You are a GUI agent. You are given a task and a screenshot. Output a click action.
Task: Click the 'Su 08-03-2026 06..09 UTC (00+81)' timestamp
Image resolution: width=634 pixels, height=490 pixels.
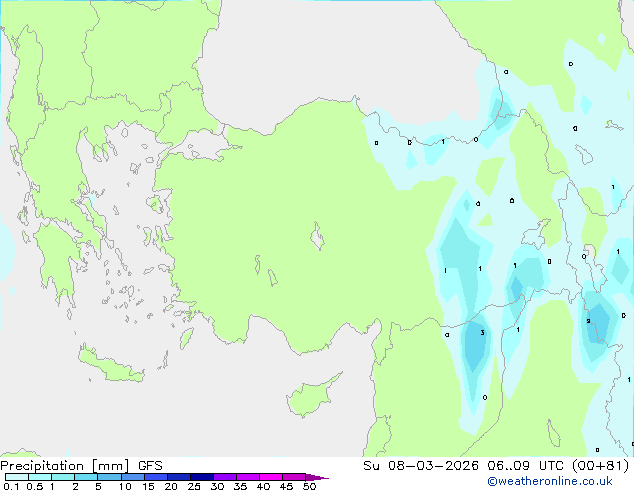[x=496, y=466]
